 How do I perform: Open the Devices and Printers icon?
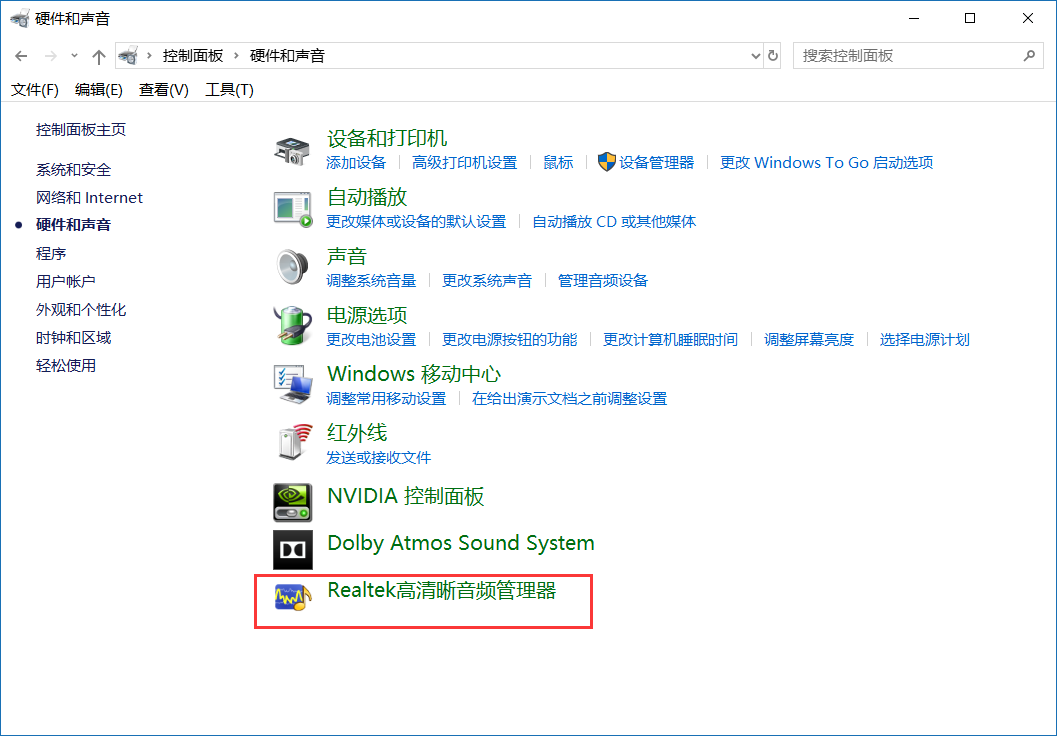[x=293, y=150]
